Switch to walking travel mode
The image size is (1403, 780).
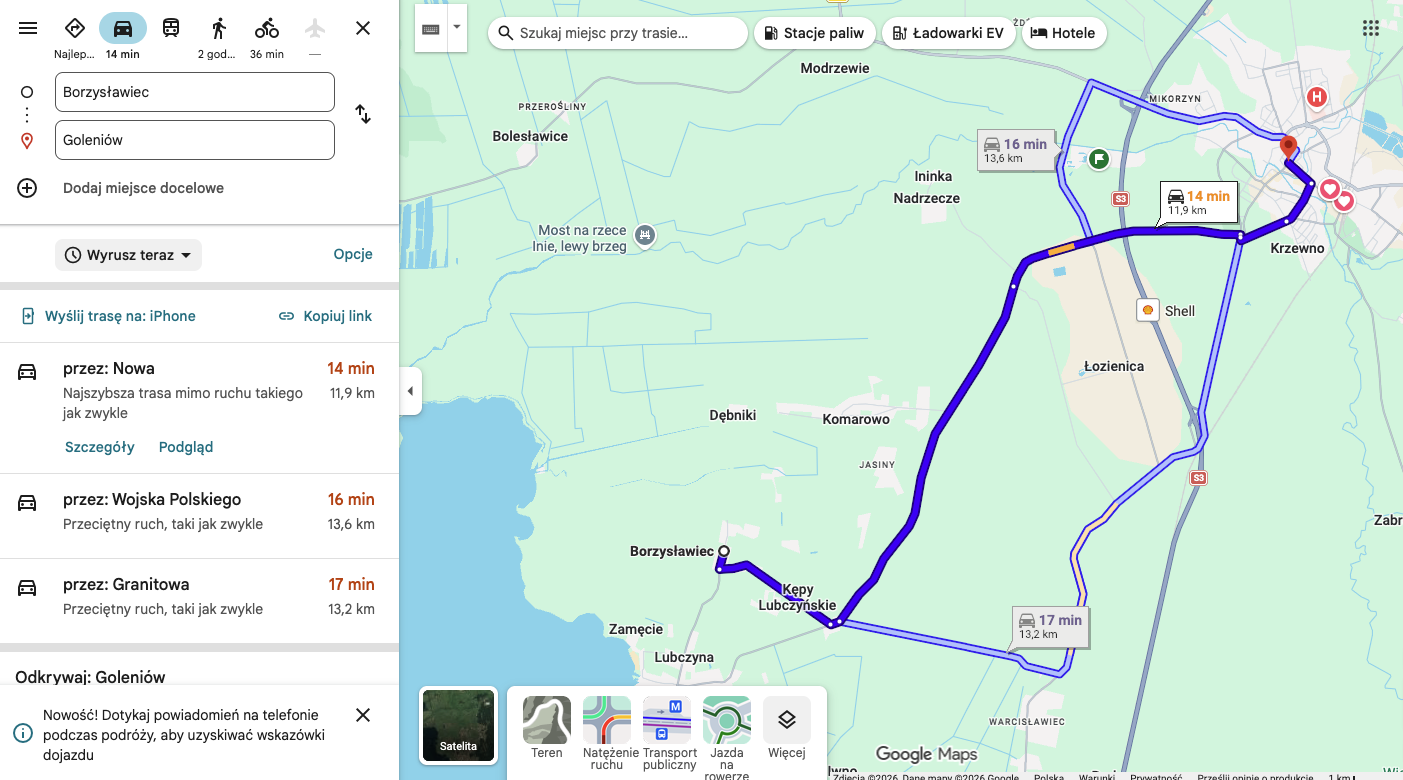click(218, 28)
